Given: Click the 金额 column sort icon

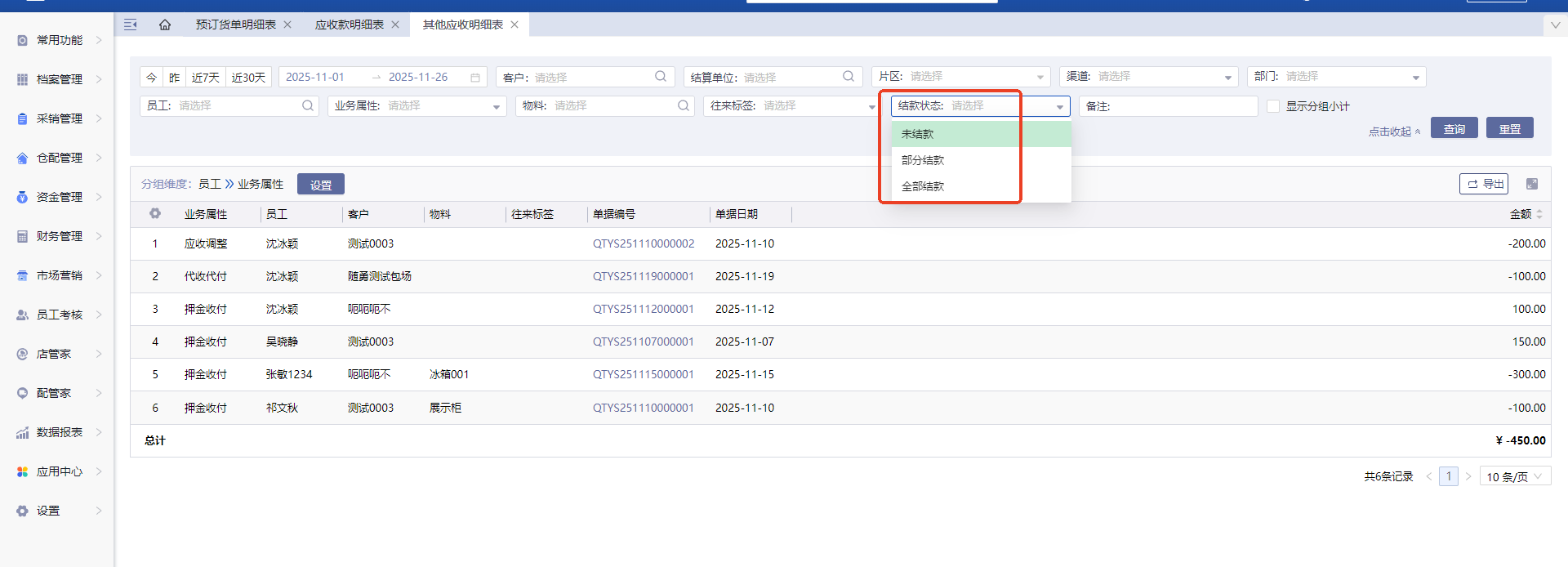Looking at the screenshot, I should pos(1539,214).
